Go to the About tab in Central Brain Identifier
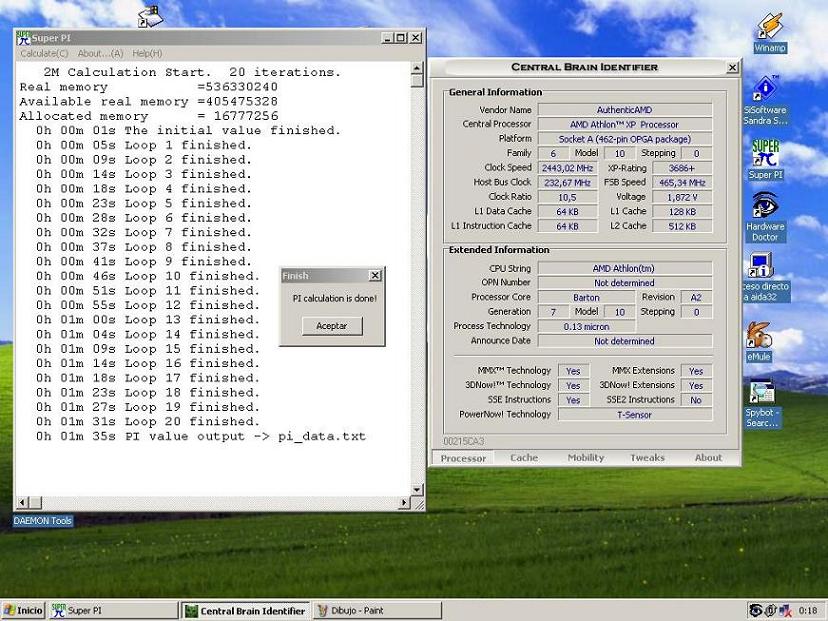 pos(708,458)
